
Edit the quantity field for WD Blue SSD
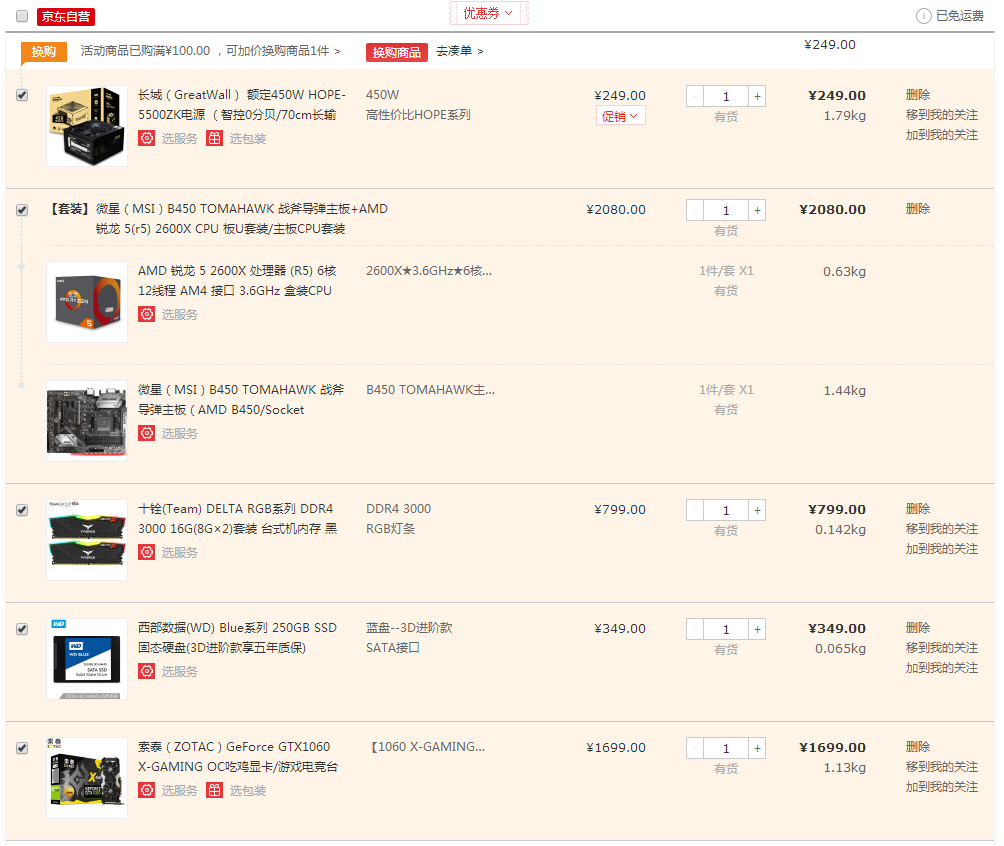[726, 629]
